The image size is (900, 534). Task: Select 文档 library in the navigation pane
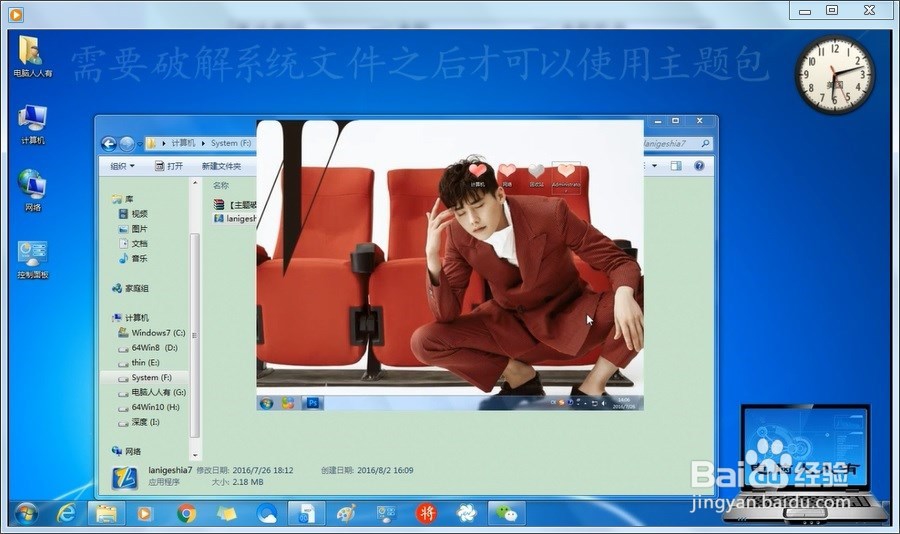tap(133, 243)
